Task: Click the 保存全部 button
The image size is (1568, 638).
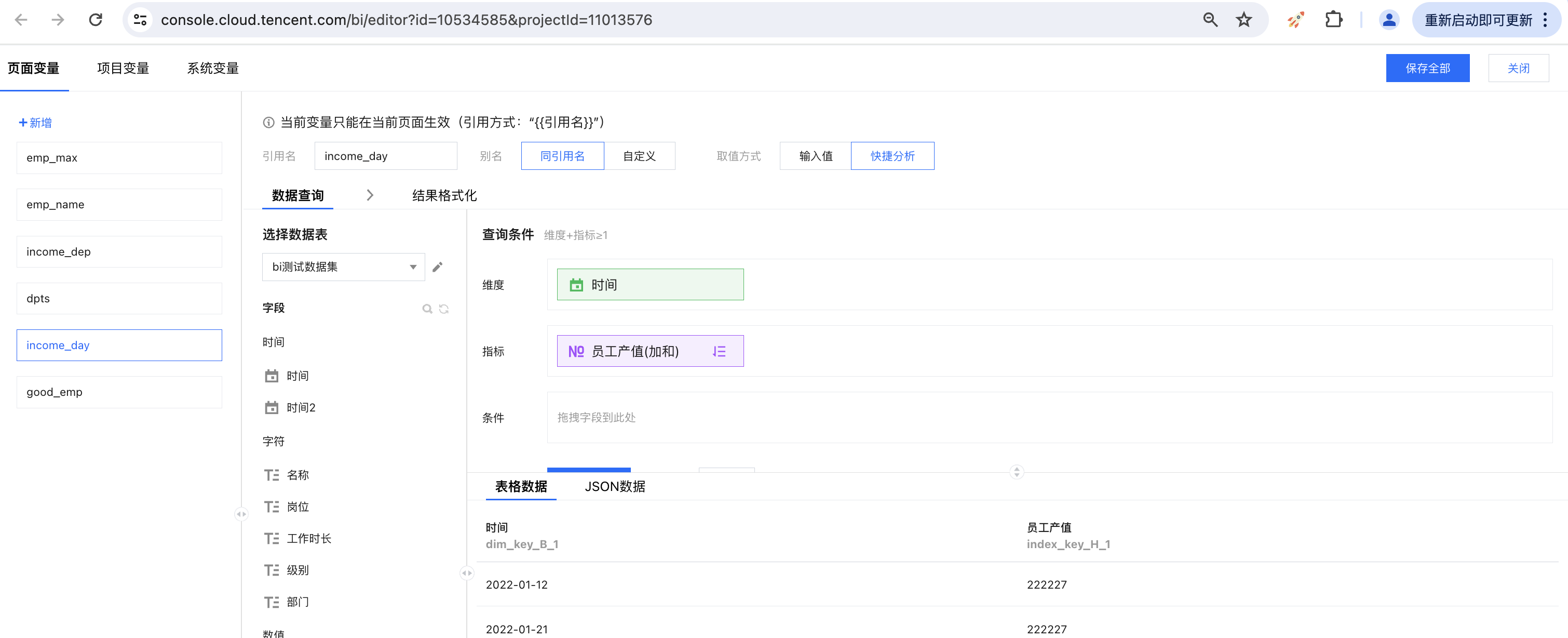Action: click(1427, 68)
